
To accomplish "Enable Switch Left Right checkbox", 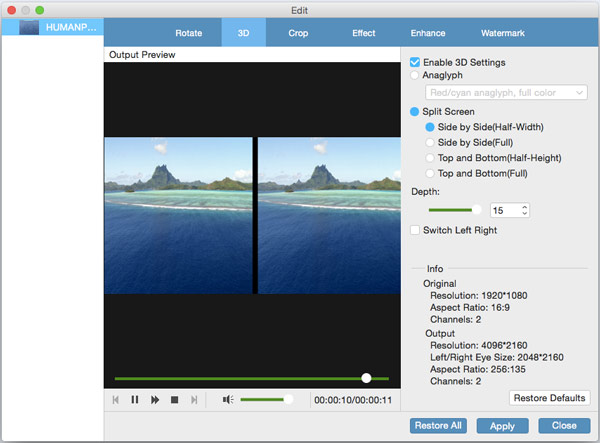I will coord(415,230).
